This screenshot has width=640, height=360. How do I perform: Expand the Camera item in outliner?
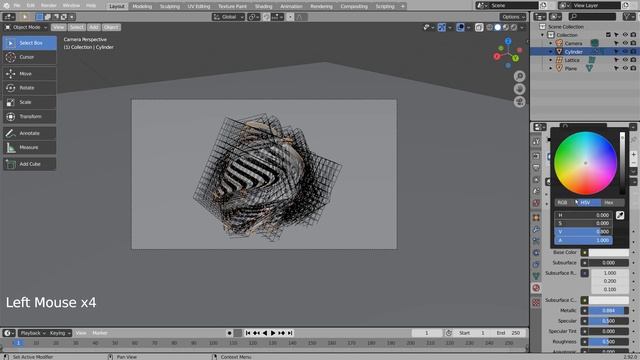point(551,43)
